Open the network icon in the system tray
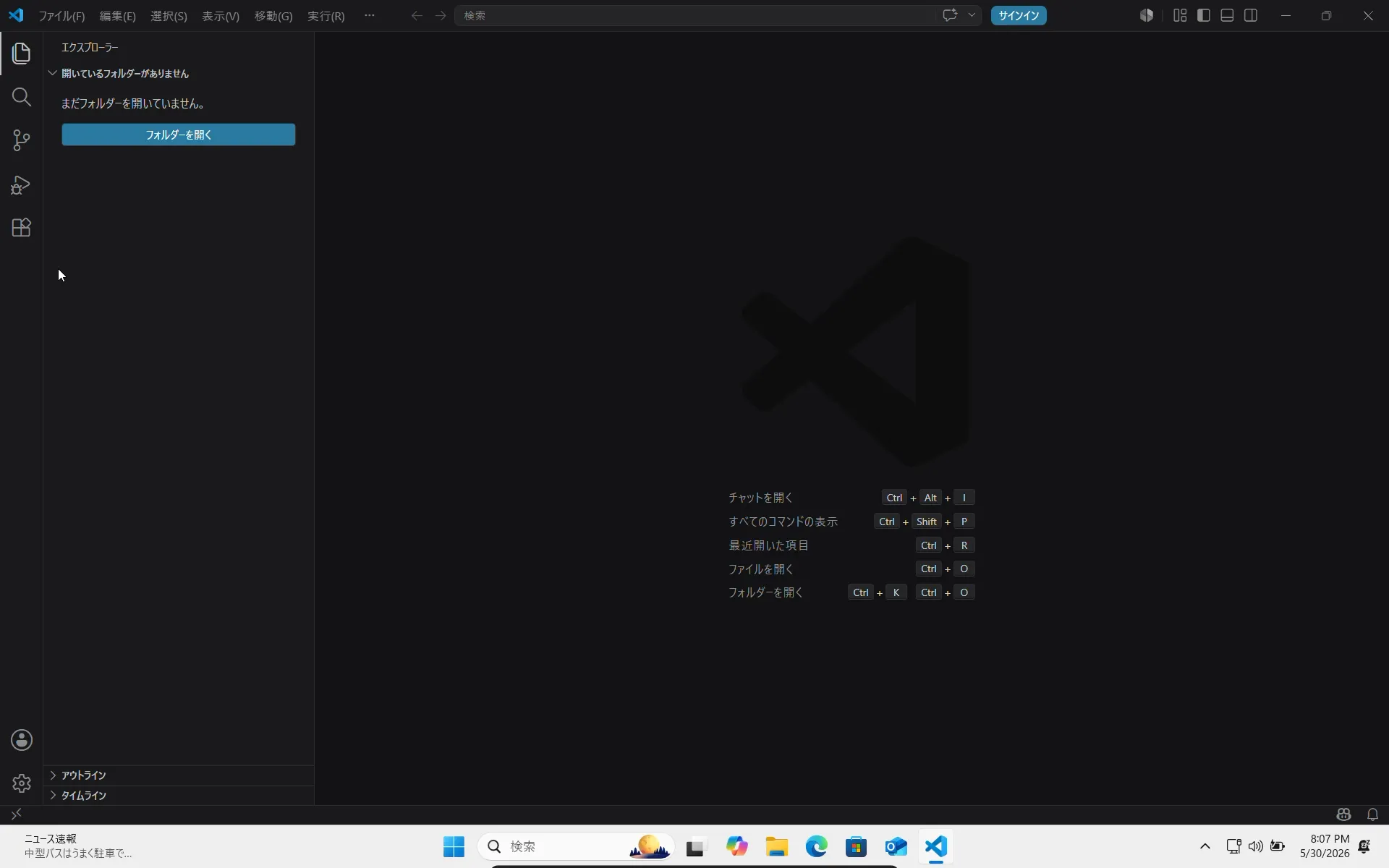The width and height of the screenshot is (1389, 868). (1233, 846)
